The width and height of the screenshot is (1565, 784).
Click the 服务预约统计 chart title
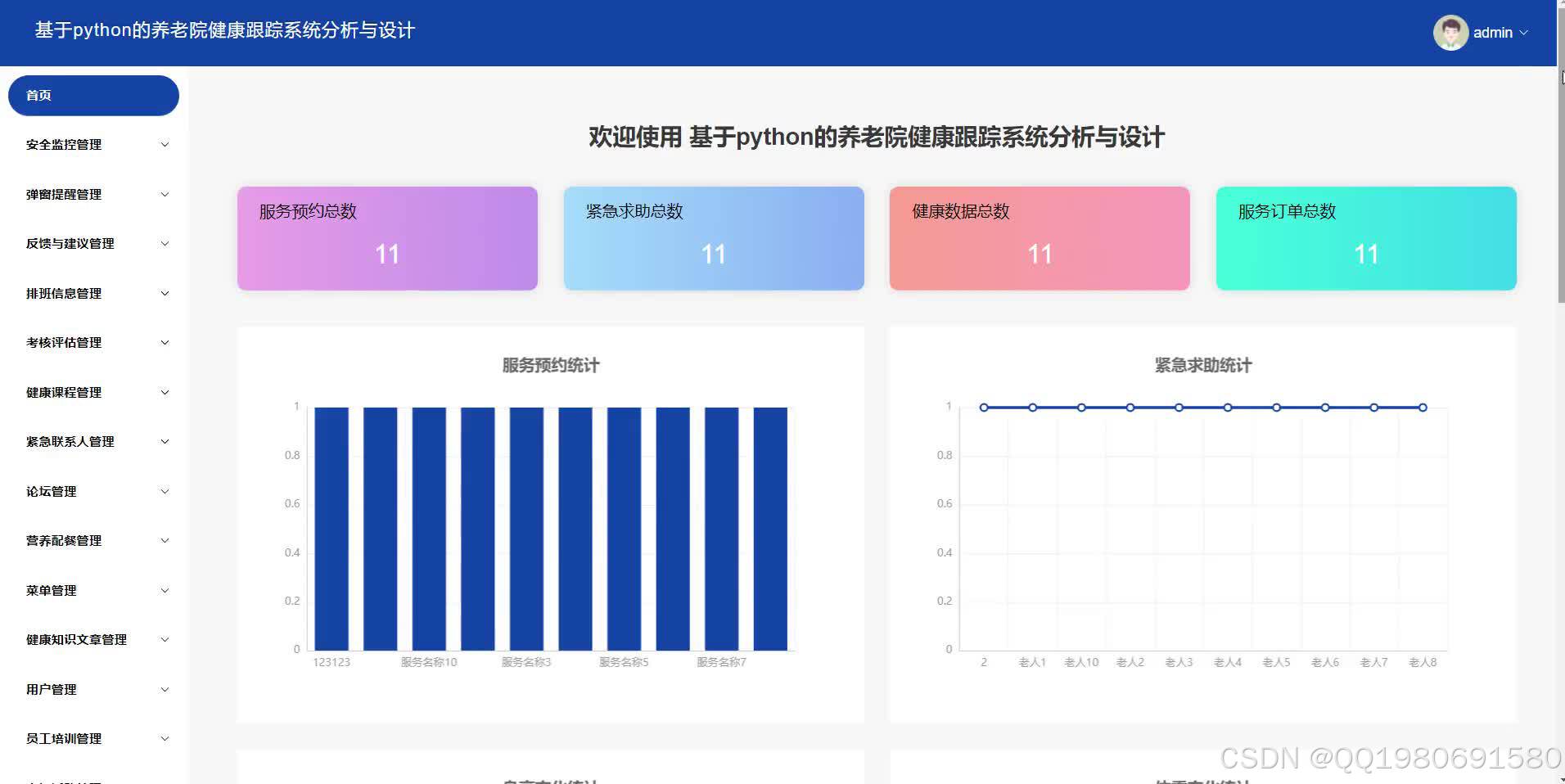point(551,366)
